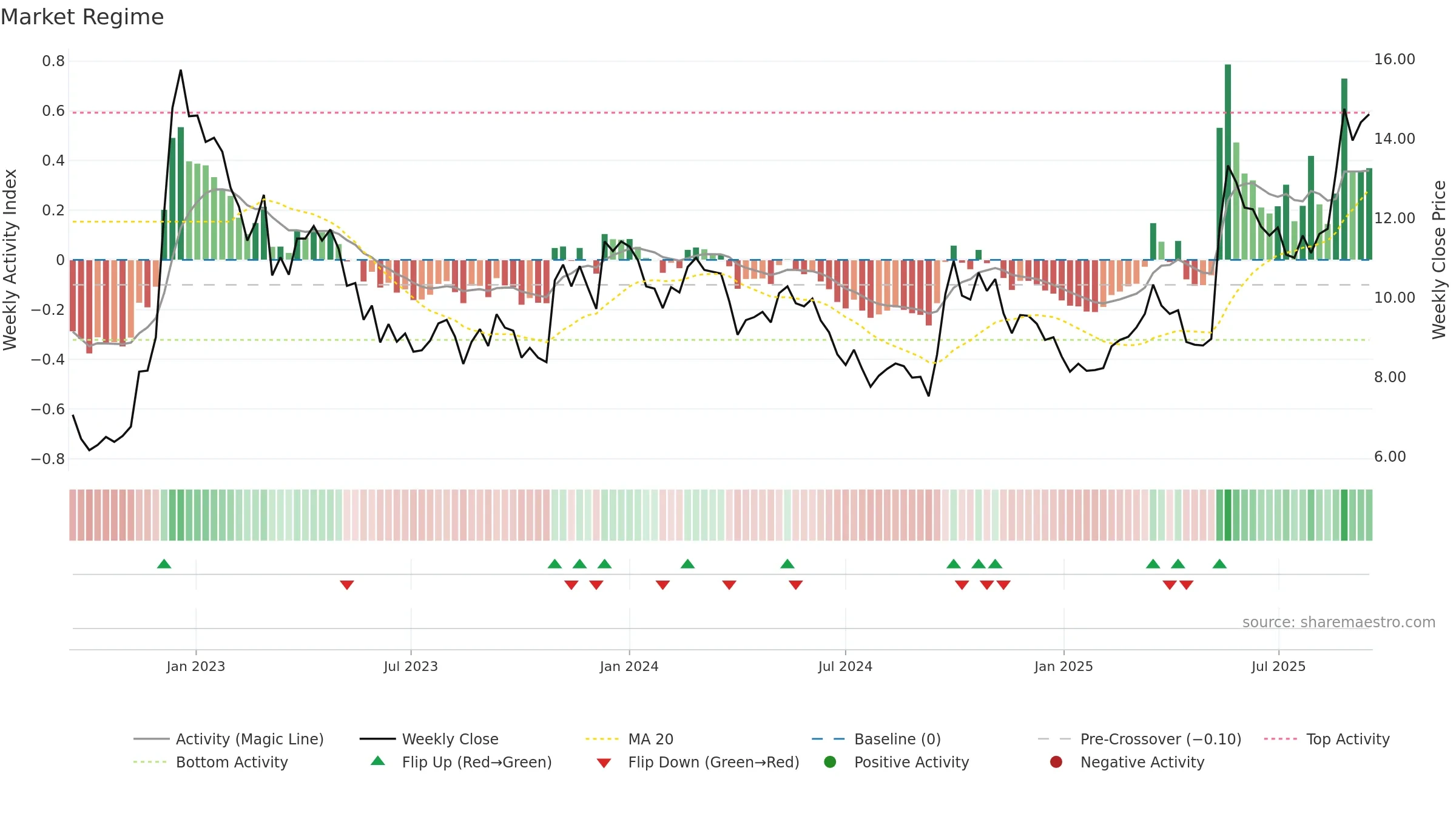Image resolution: width=1456 pixels, height=819 pixels.
Task: Click the 10.00 price axis label
Action: click(x=1395, y=298)
